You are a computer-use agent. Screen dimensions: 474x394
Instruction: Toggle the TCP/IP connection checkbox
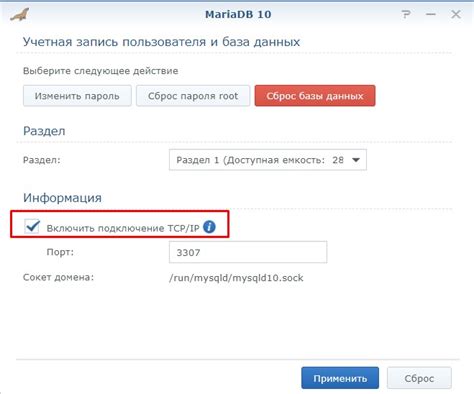click(x=32, y=227)
